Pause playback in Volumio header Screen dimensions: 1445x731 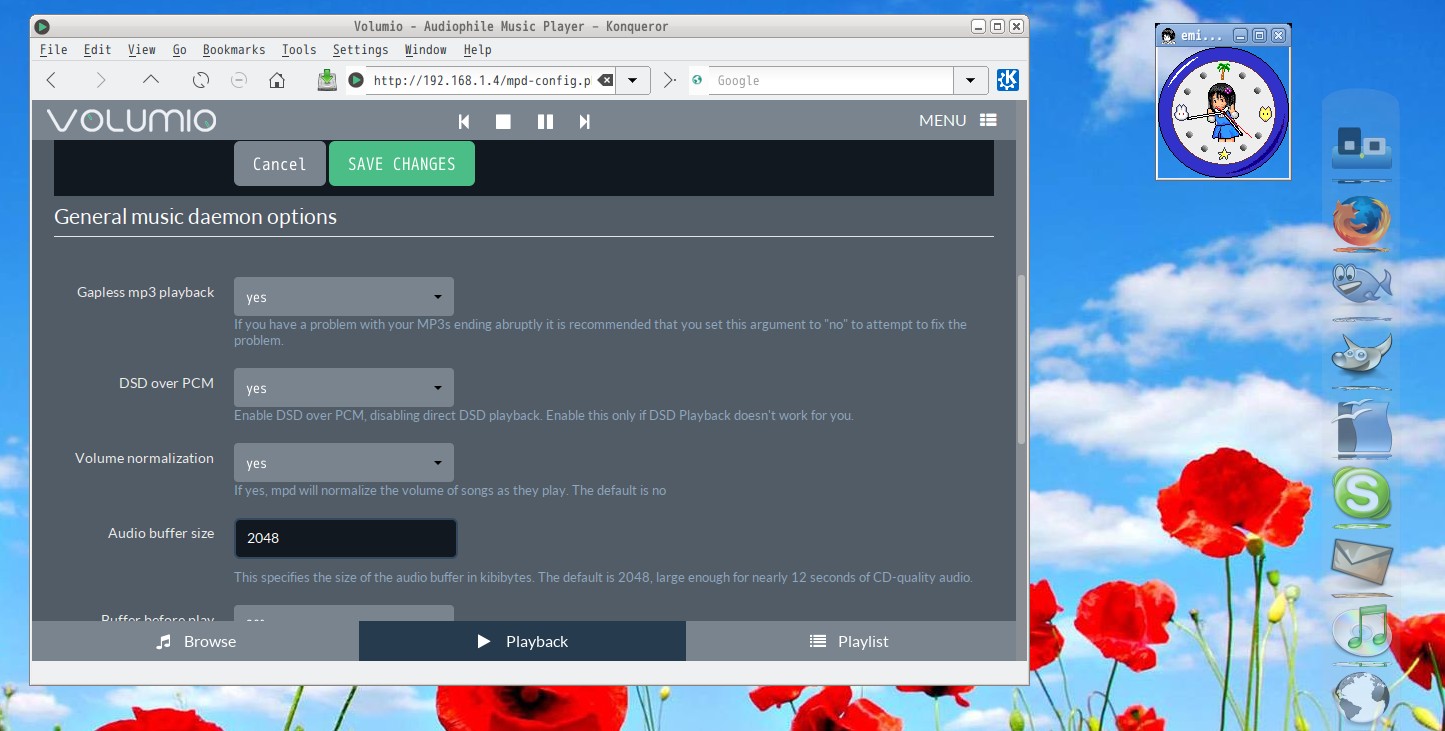click(x=545, y=121)
